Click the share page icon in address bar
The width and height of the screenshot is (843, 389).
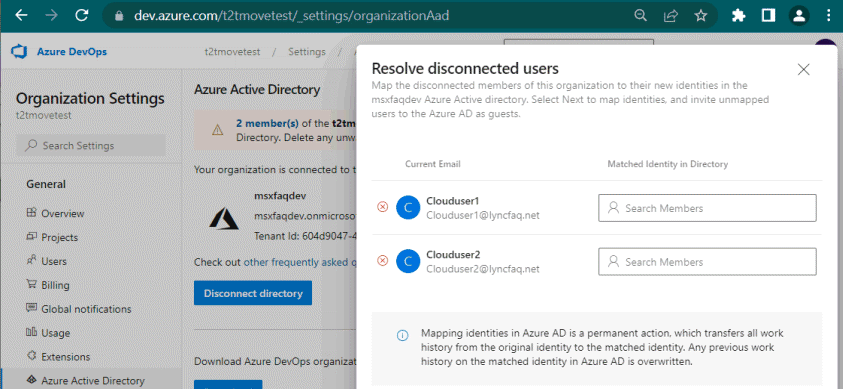pos(670,16)
